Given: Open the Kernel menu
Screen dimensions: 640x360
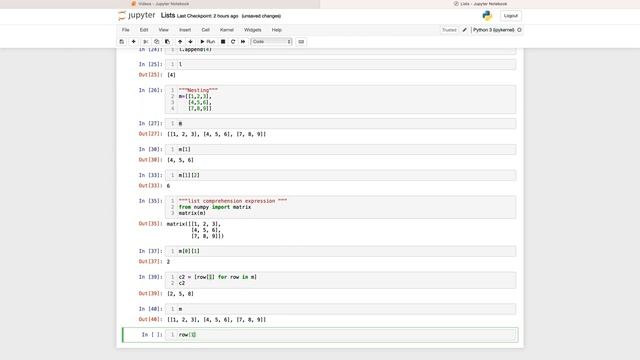Looking at the screenshot, I should click(227, 30).
